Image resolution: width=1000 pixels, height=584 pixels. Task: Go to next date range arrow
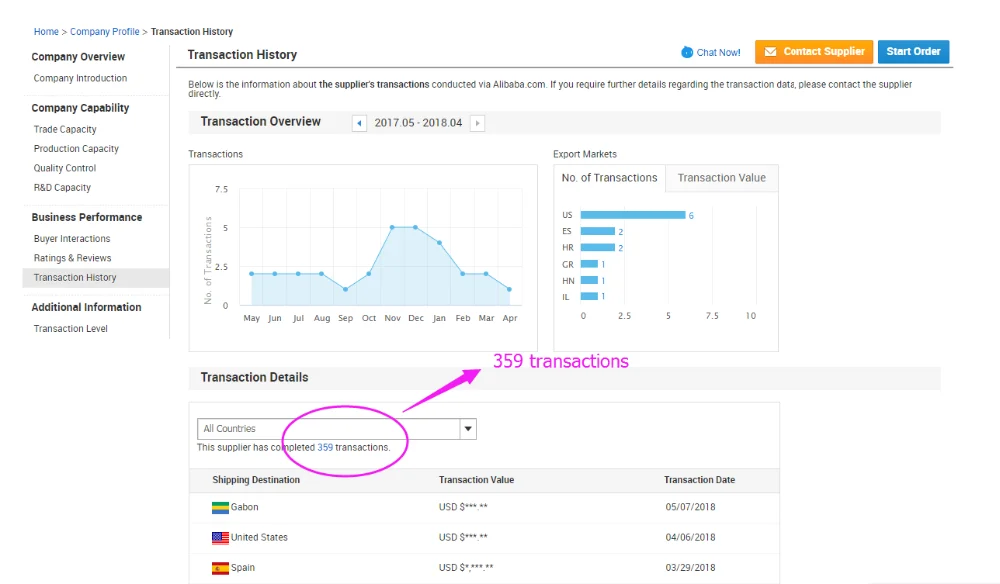477,123
